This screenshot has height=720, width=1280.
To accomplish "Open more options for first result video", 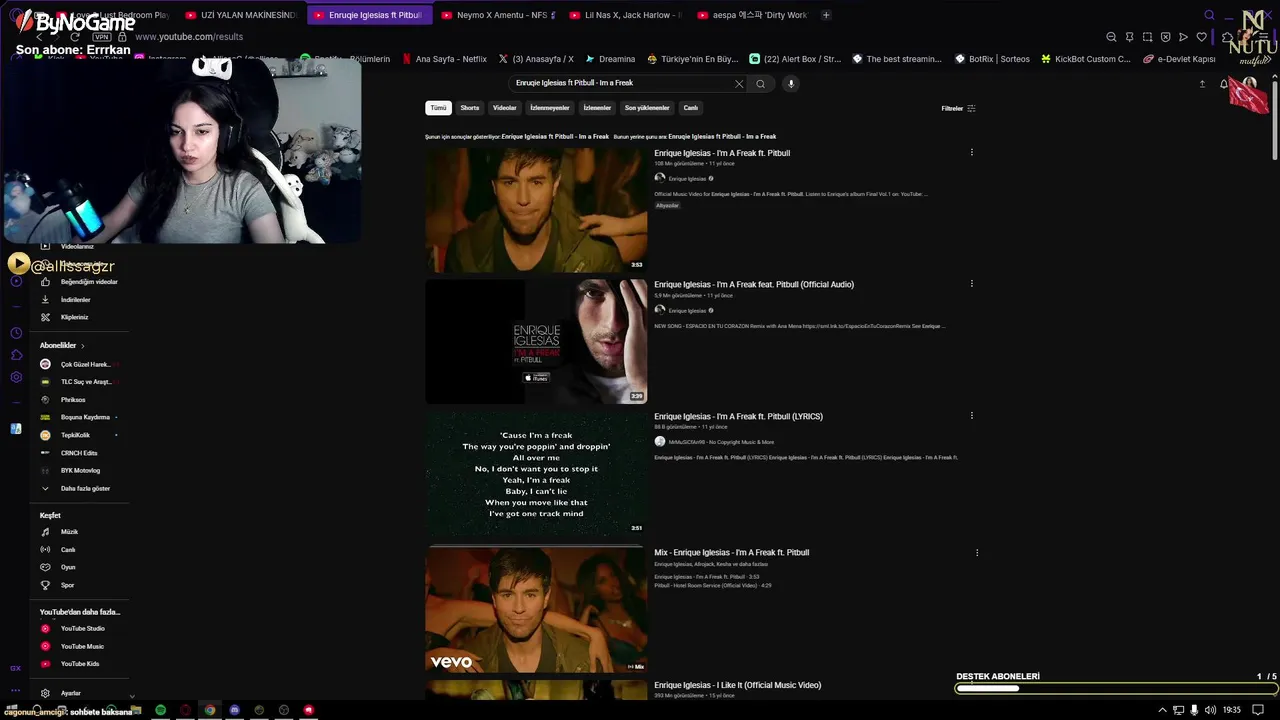I will (x=971, y=152).
